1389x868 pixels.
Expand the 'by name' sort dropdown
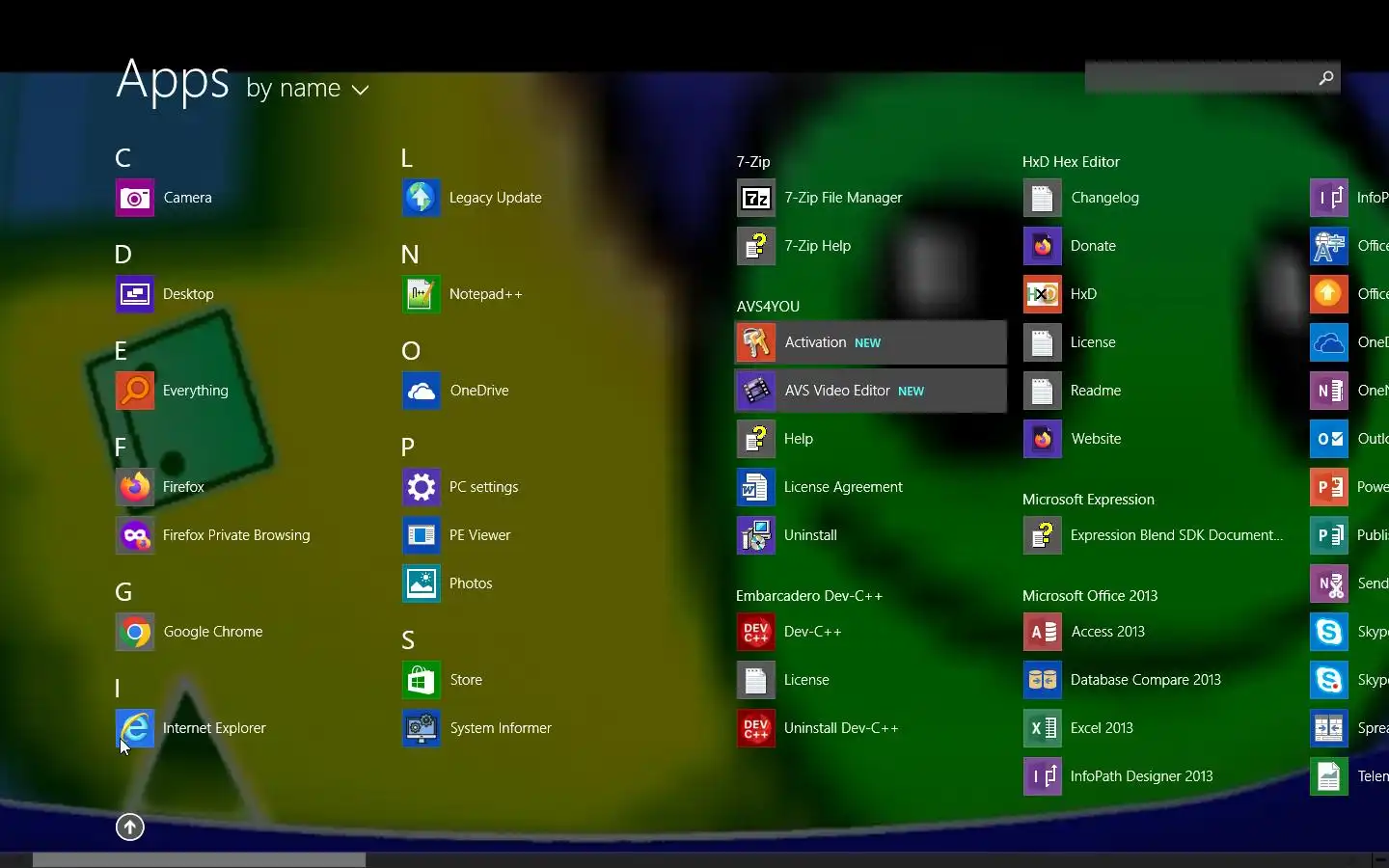click(x=308, y=89)
